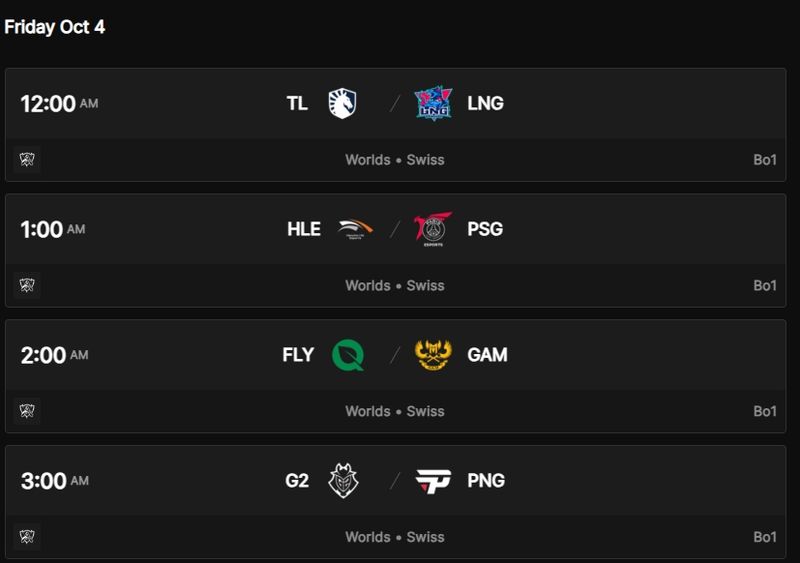Click the paiN Gaming logo

[x=433, y=481]
